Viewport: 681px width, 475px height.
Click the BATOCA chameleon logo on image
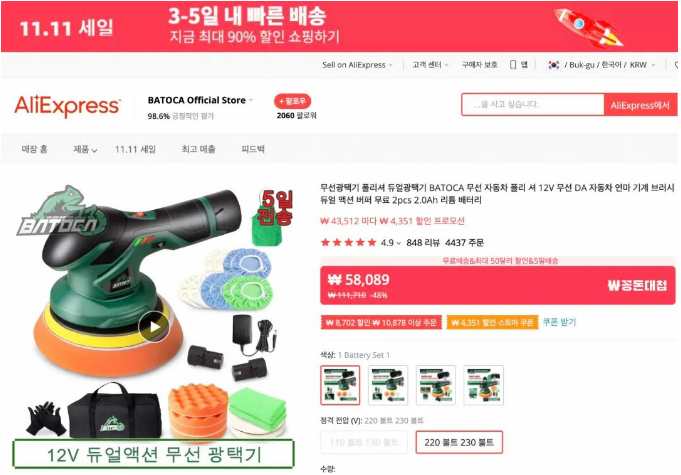pos(63,211)
